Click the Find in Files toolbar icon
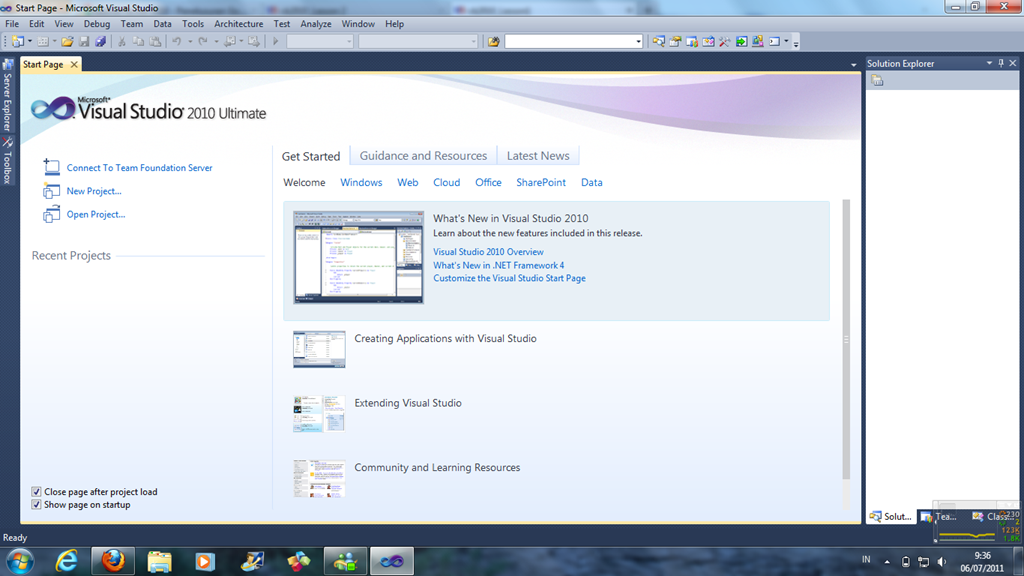 click(494, 42)
